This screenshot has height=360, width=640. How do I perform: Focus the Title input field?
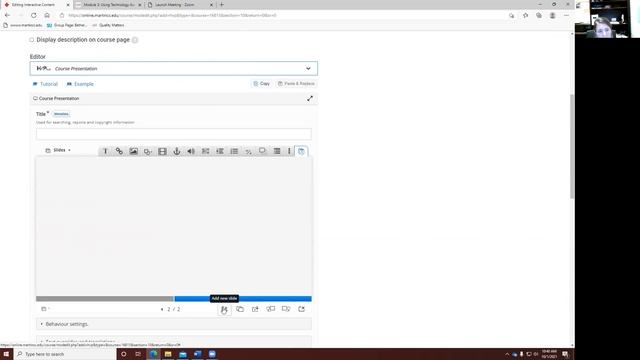pyautogui.click(x=173, y=134)
